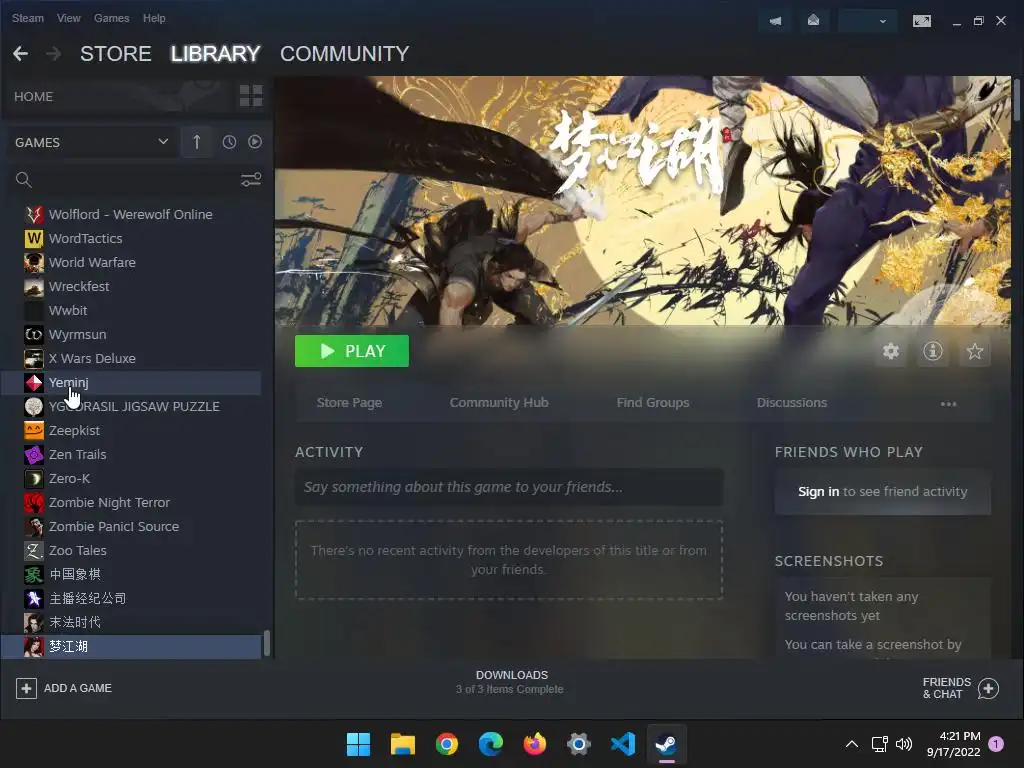Open more links ellipsis menu
This screenshot has height=768, width=1024.
click(948, 404)
